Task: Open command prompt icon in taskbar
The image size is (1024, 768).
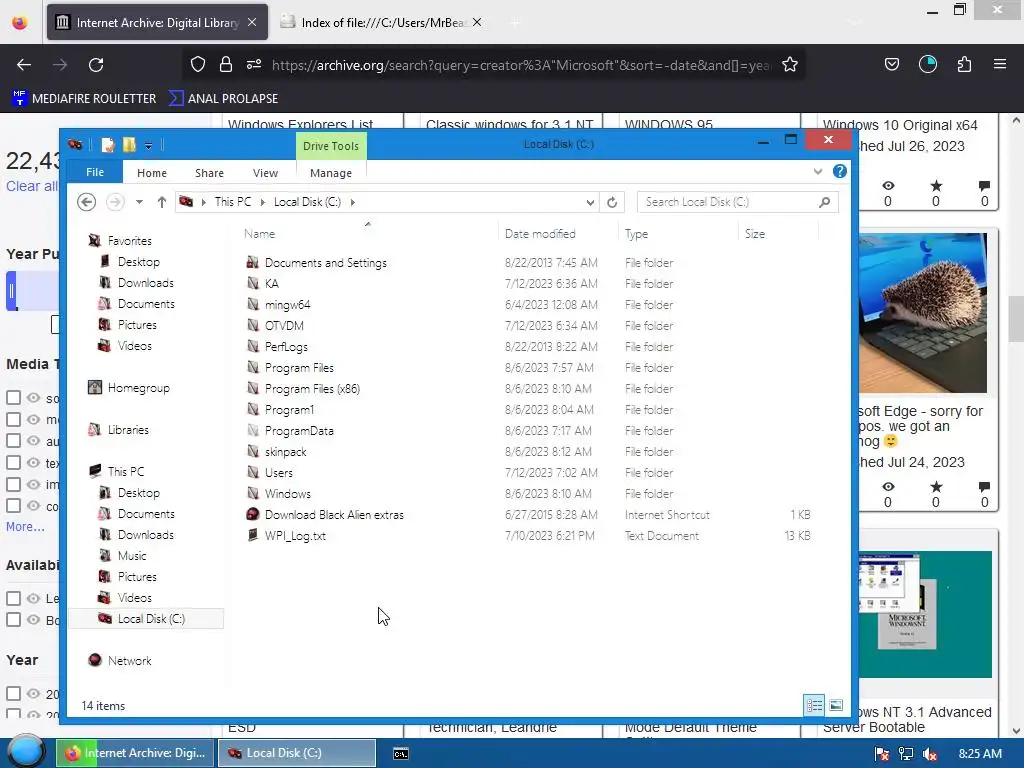Action: (x=401, y=754)
